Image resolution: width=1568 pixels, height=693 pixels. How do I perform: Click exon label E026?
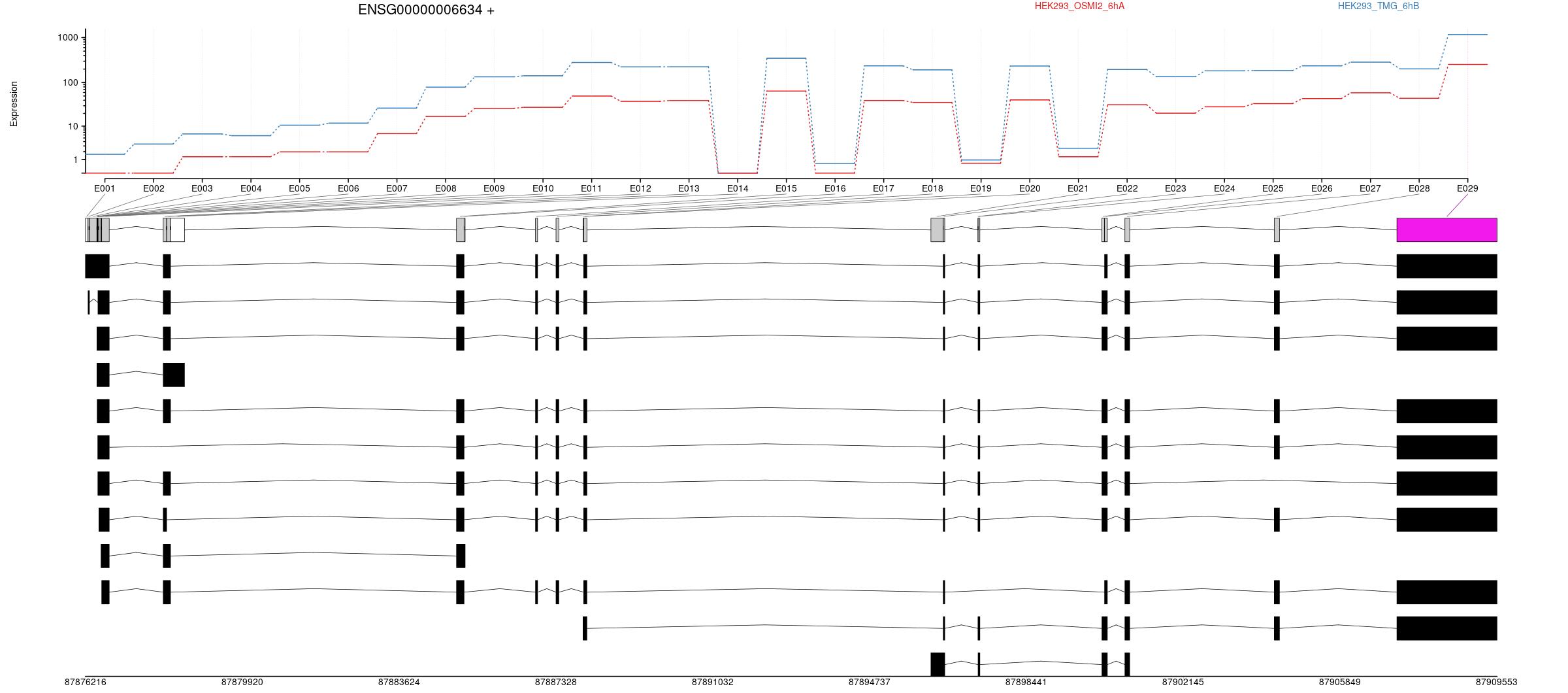pyautogui.click(x=1322, y=188)
